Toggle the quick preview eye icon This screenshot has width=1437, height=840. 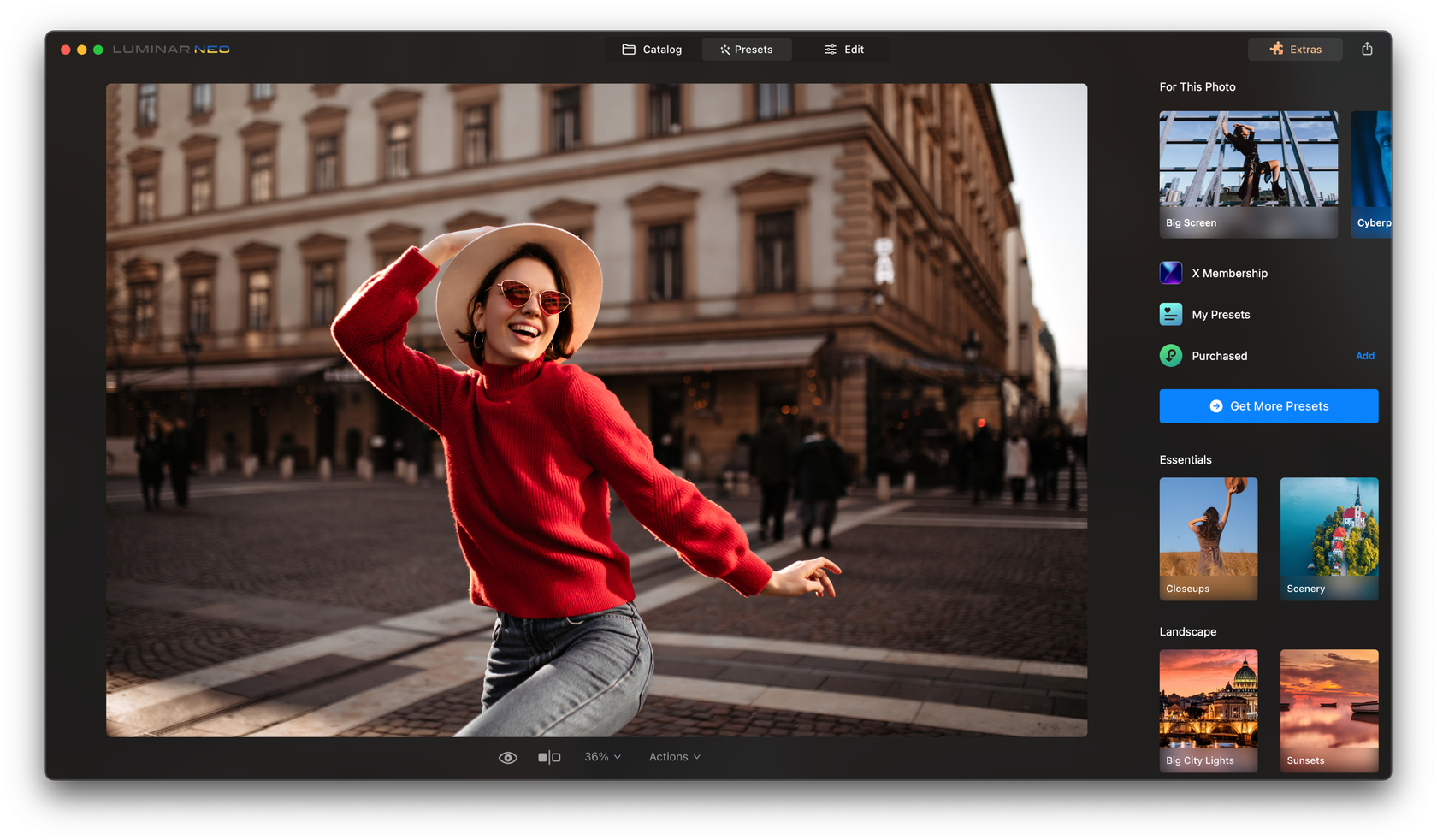(x=508, y=756)
